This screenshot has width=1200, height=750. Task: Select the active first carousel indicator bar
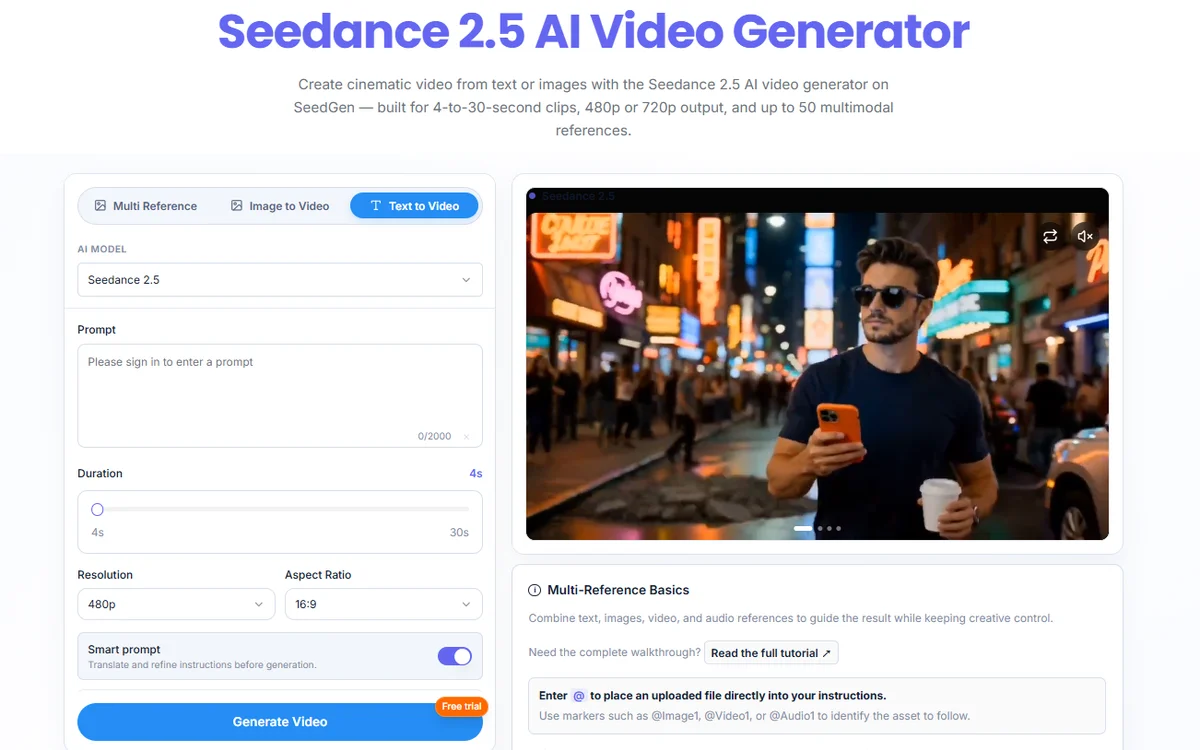803,528
